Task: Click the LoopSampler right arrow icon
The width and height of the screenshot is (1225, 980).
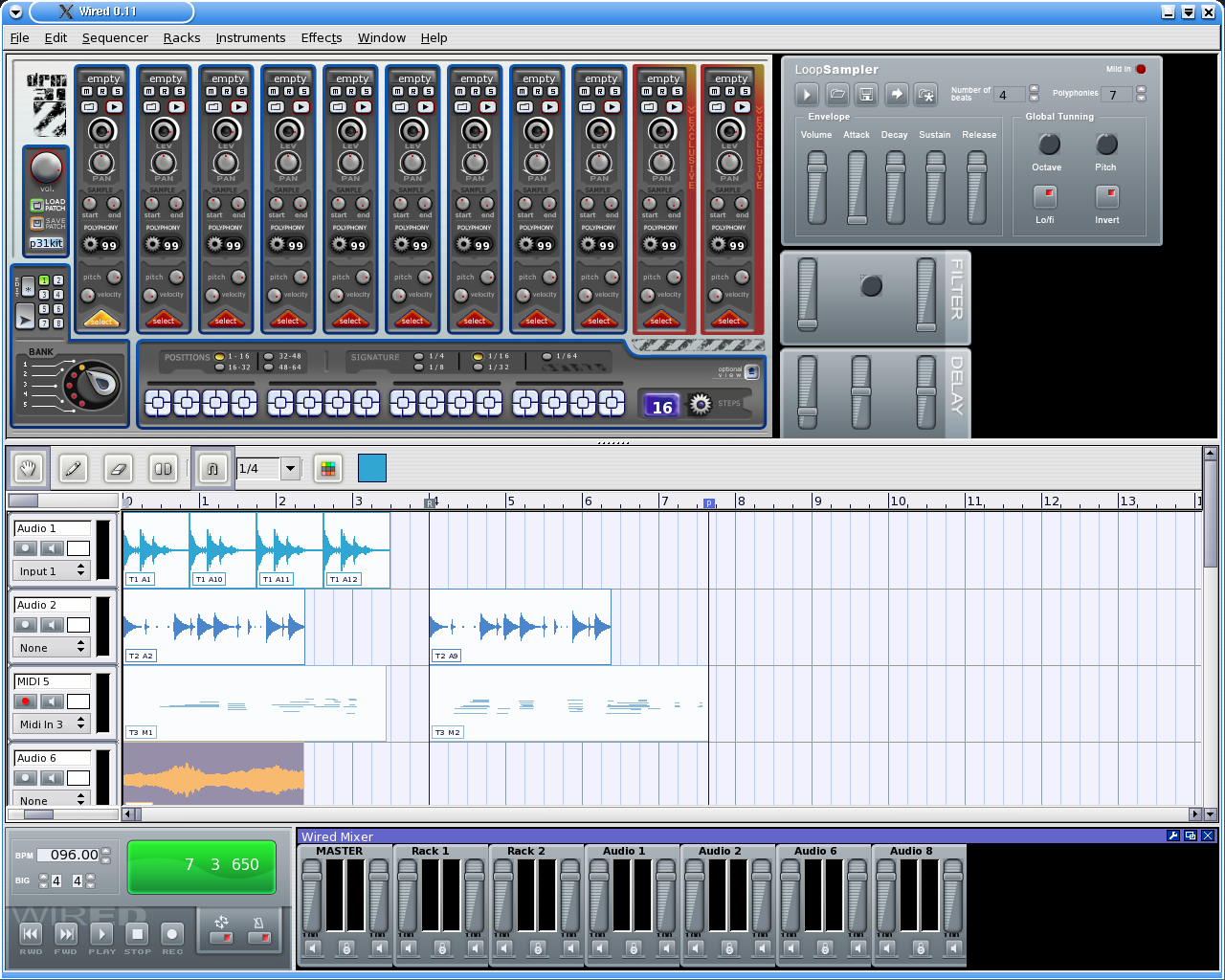Action: coord(896,94)
